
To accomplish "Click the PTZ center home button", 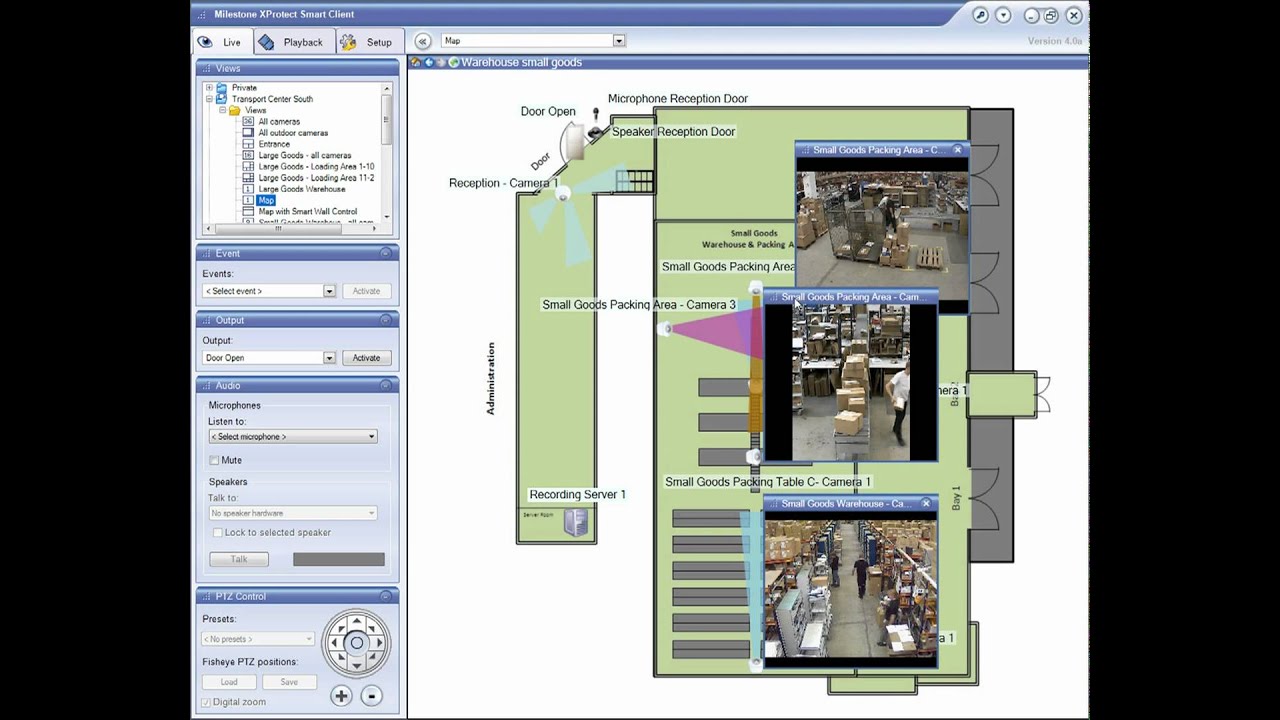I will [x=356, y=643].
